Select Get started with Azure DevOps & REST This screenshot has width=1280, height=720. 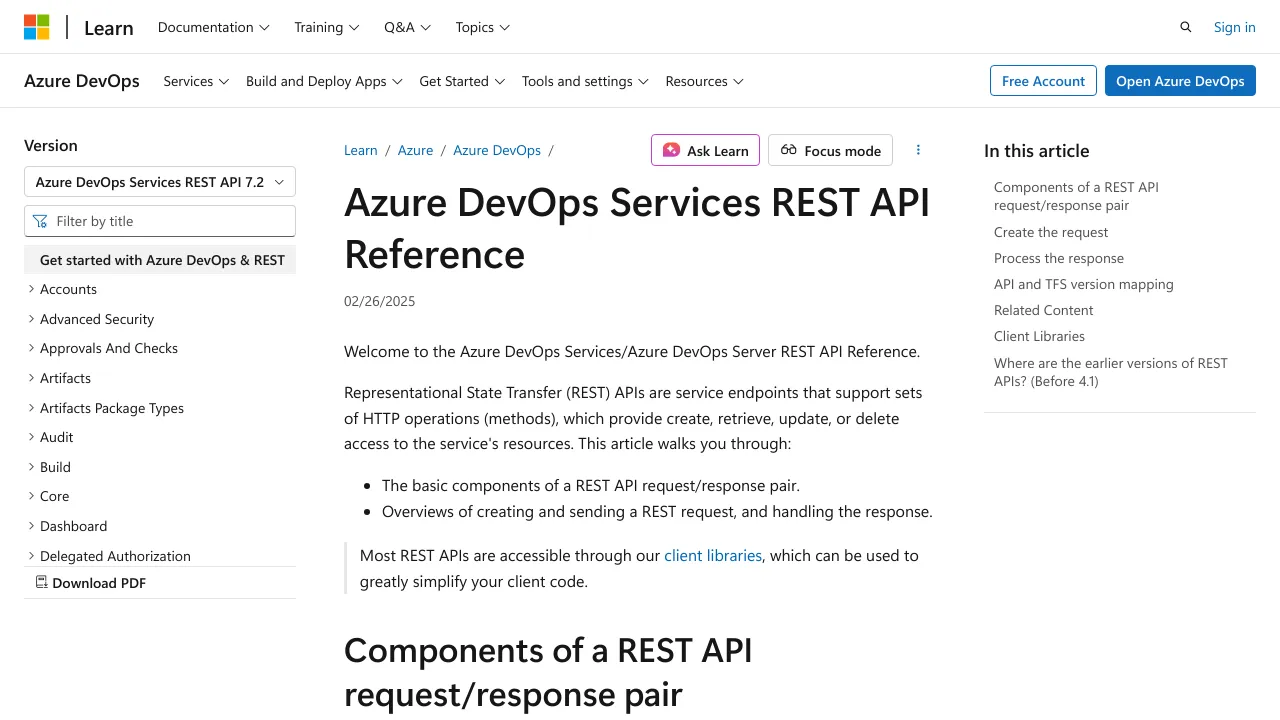[x=160, y=260]
